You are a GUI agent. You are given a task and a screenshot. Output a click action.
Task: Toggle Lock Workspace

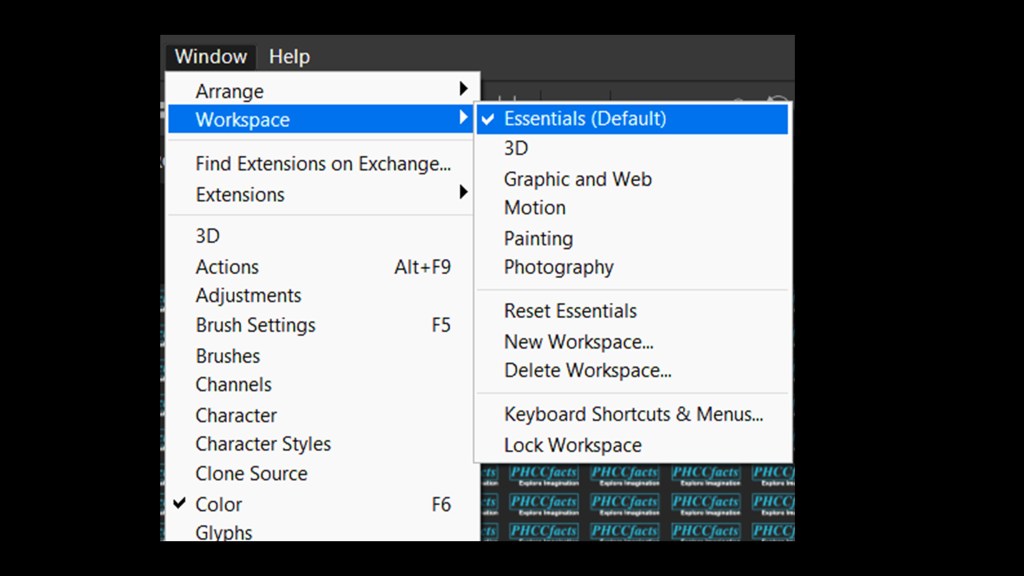(x=572, y=445)
